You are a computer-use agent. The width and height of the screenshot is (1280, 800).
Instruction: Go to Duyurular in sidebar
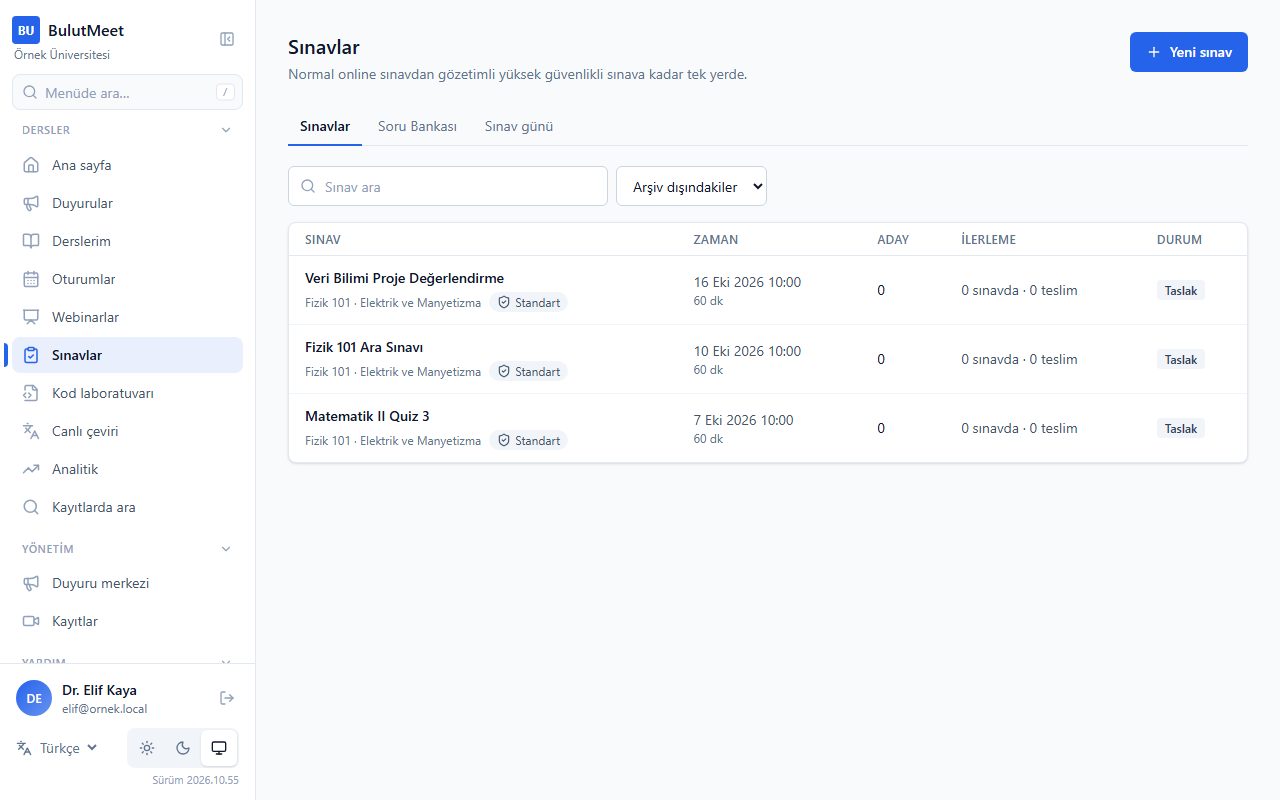[127, 203]
